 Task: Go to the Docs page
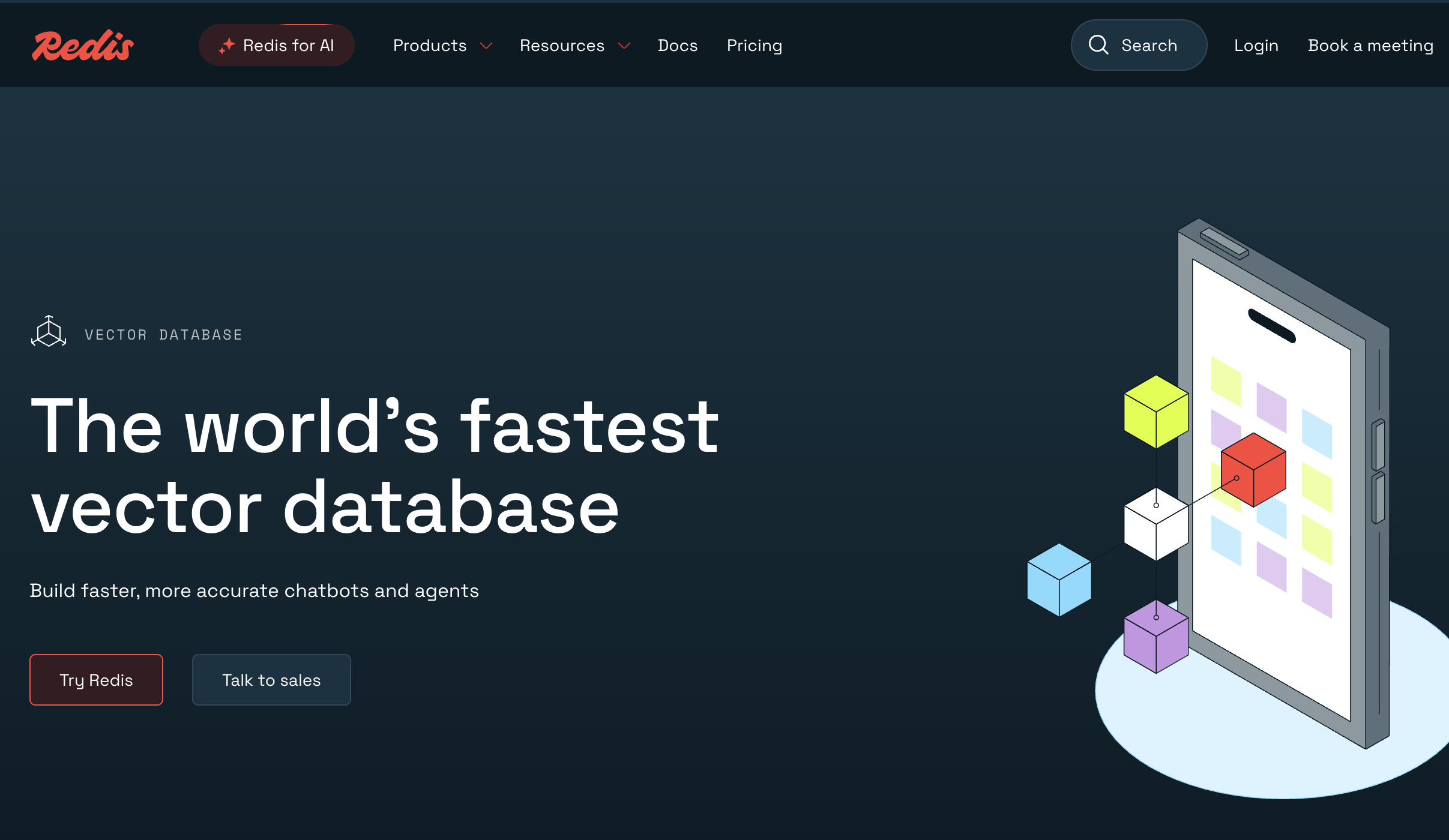coord(678,46)
